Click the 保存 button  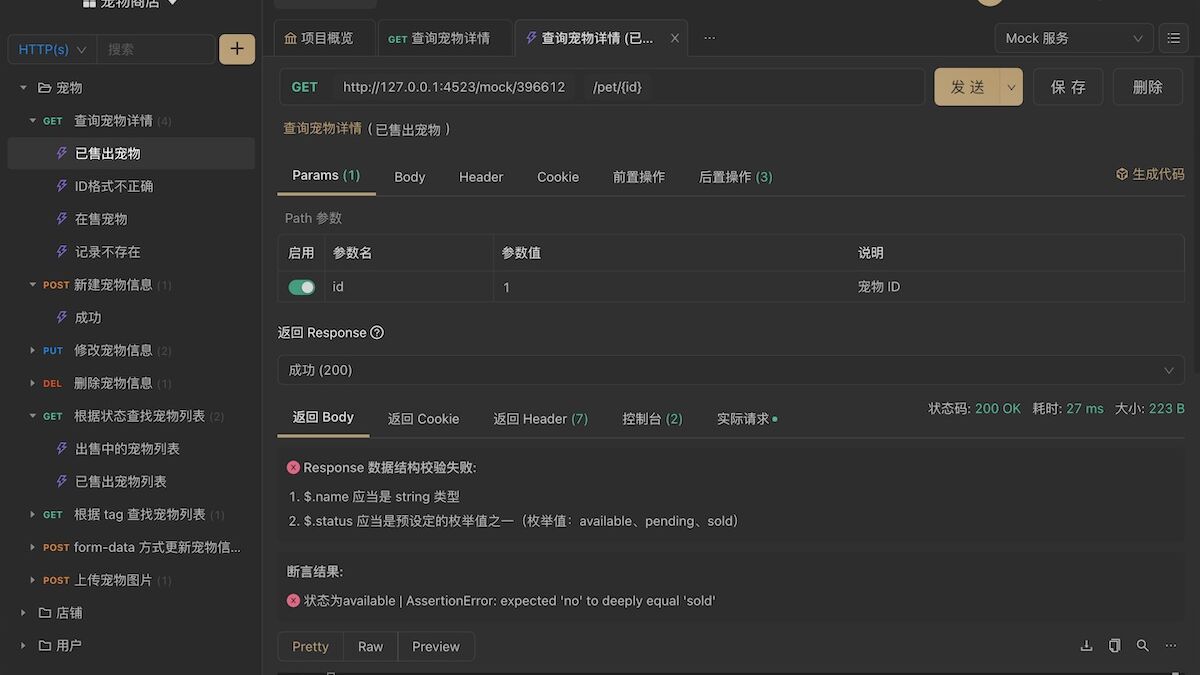click(1068, 87)
